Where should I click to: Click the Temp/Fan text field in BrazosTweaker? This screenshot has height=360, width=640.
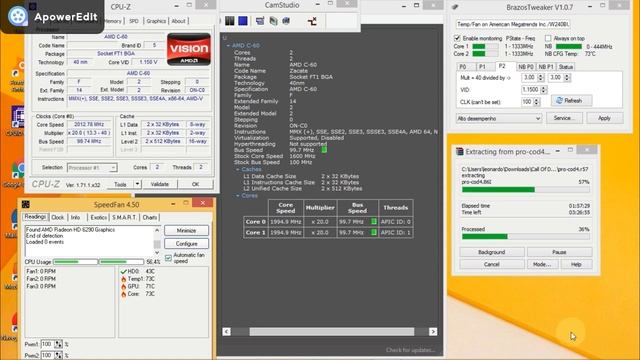point(513,24)
